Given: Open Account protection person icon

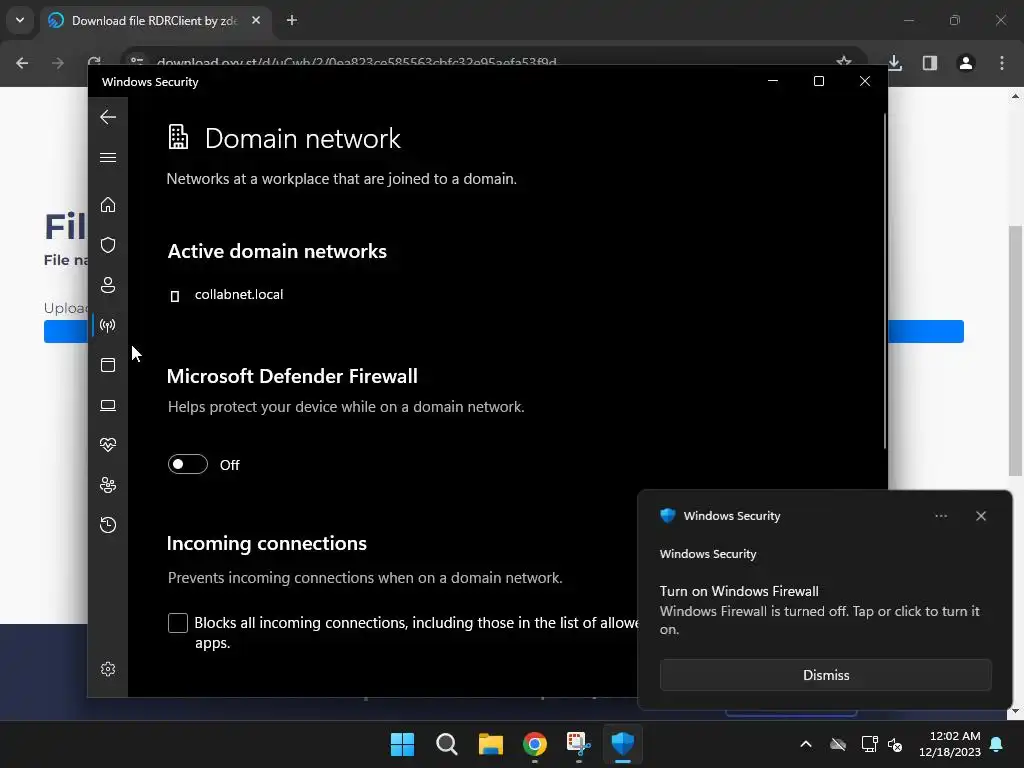Looking at the screenshot, I should point(108,285).
